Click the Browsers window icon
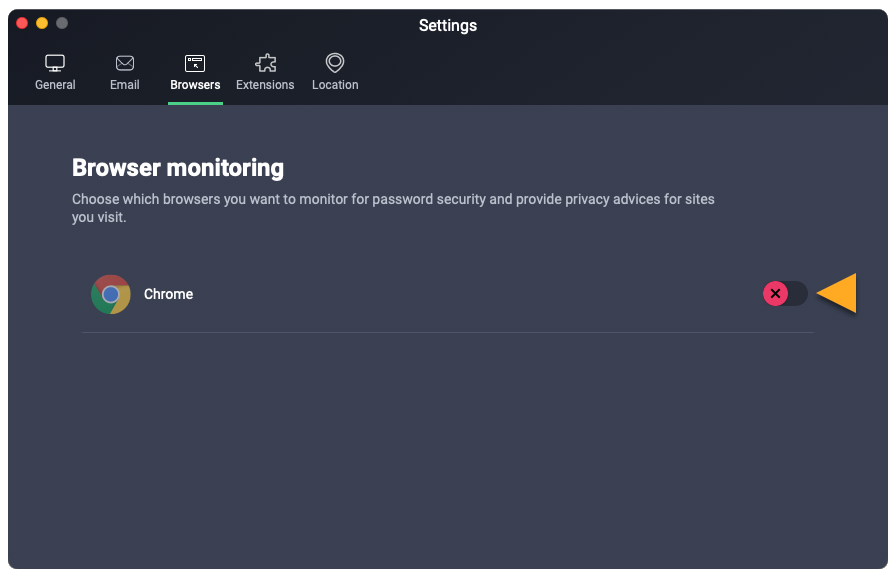The image size is (895, 577). click(195, 63)
